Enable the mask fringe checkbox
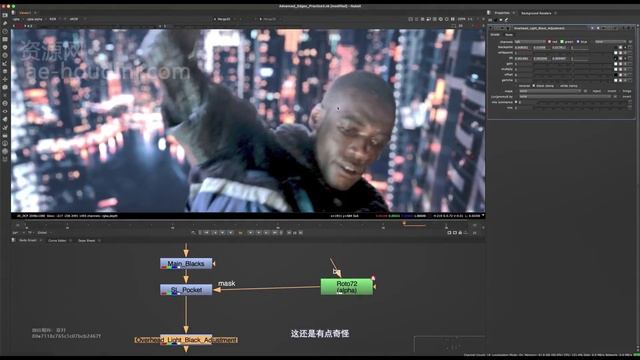 click(x=620, y=91)
